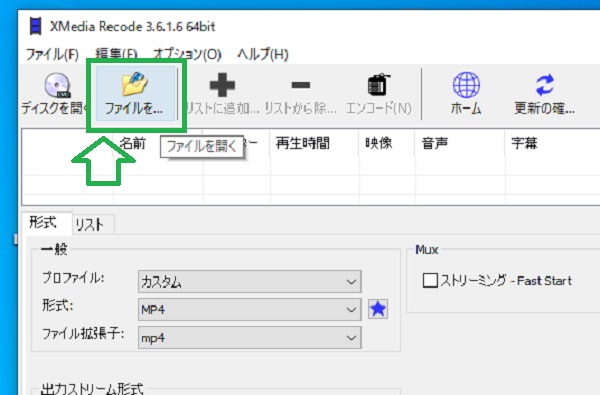
Task: Click the blue star favorite button
Action: tap(378, 309)
